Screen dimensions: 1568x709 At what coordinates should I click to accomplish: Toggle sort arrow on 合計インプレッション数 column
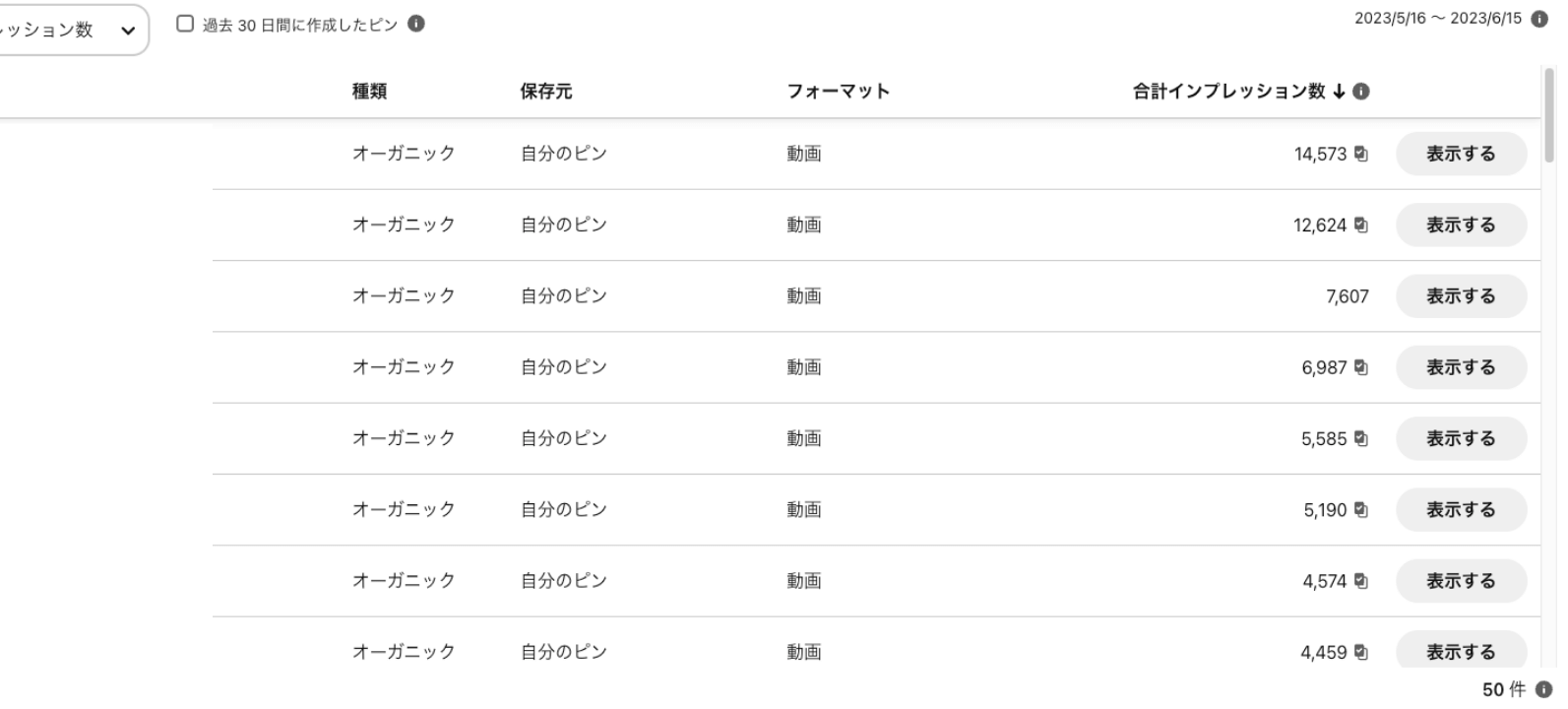[x=1339, y=92]
